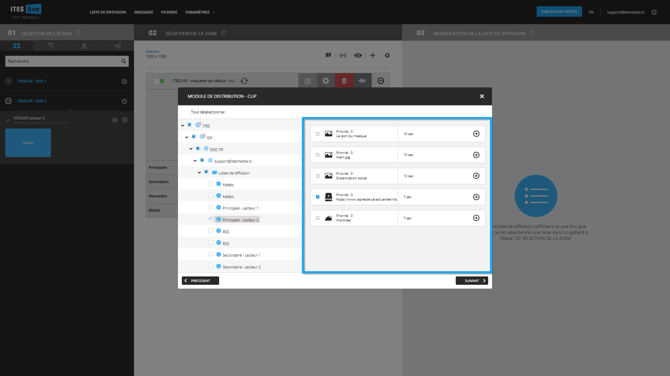
Task: Open the Messages menu item
Action: coord(144,12)
